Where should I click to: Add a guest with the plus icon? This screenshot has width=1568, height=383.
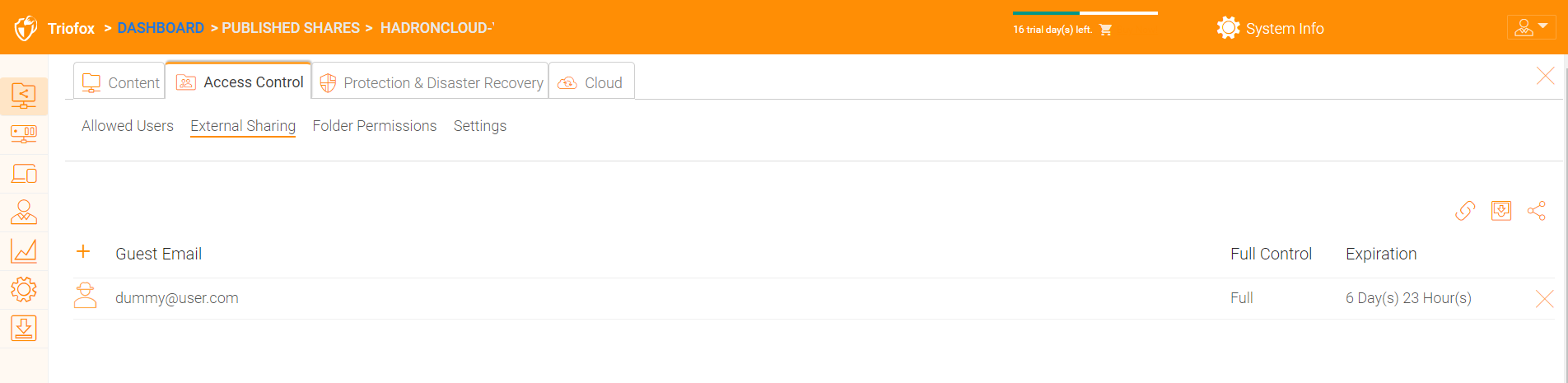[83, 252]
